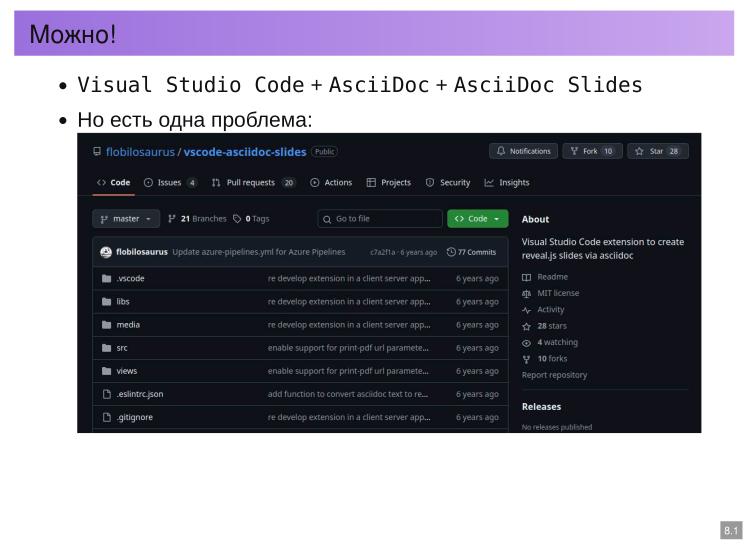749x546 pixels.
Task: Open the Insights tab
Action: (x=507, y=182)
